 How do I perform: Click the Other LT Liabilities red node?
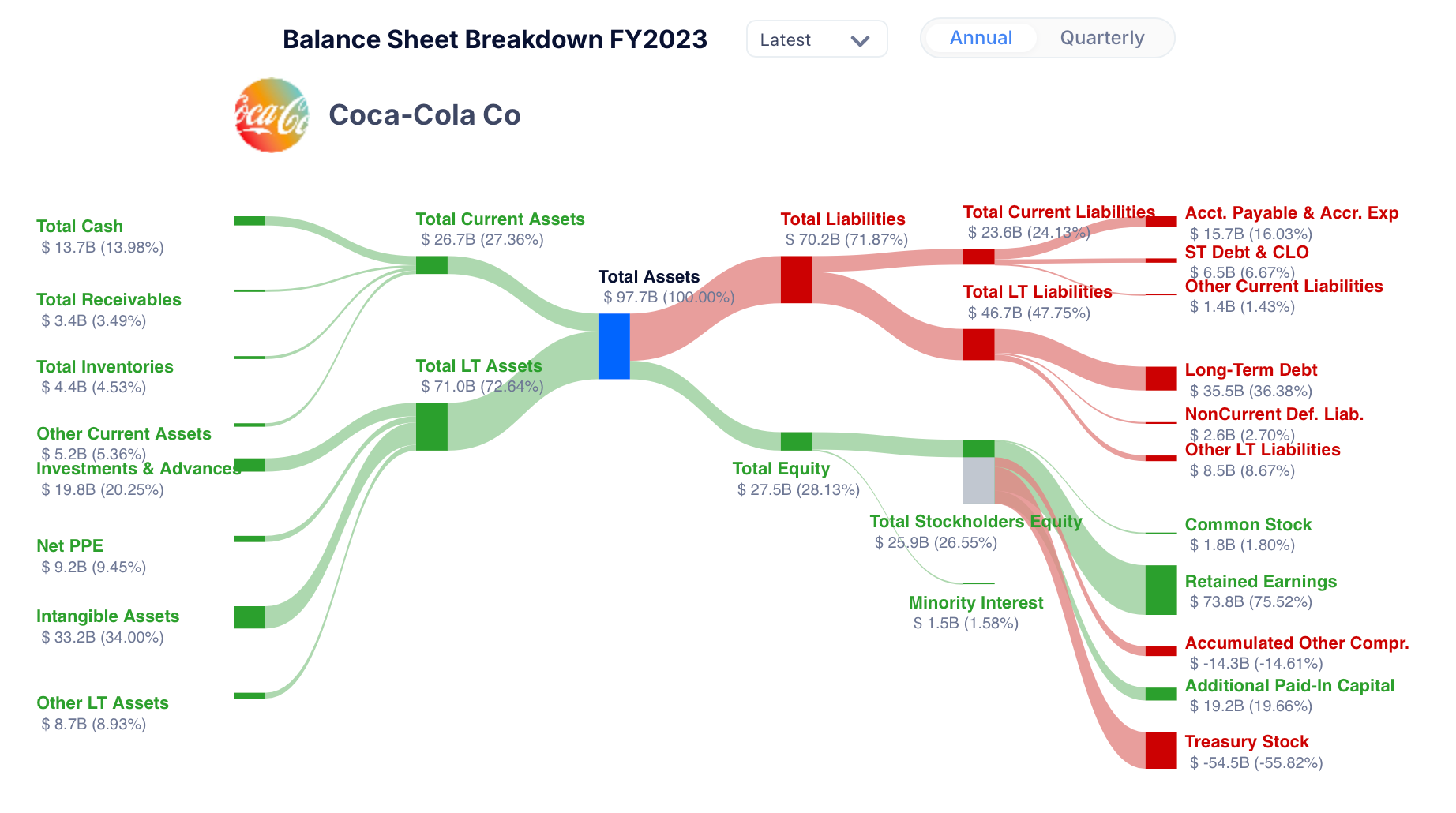[1161, 459]
